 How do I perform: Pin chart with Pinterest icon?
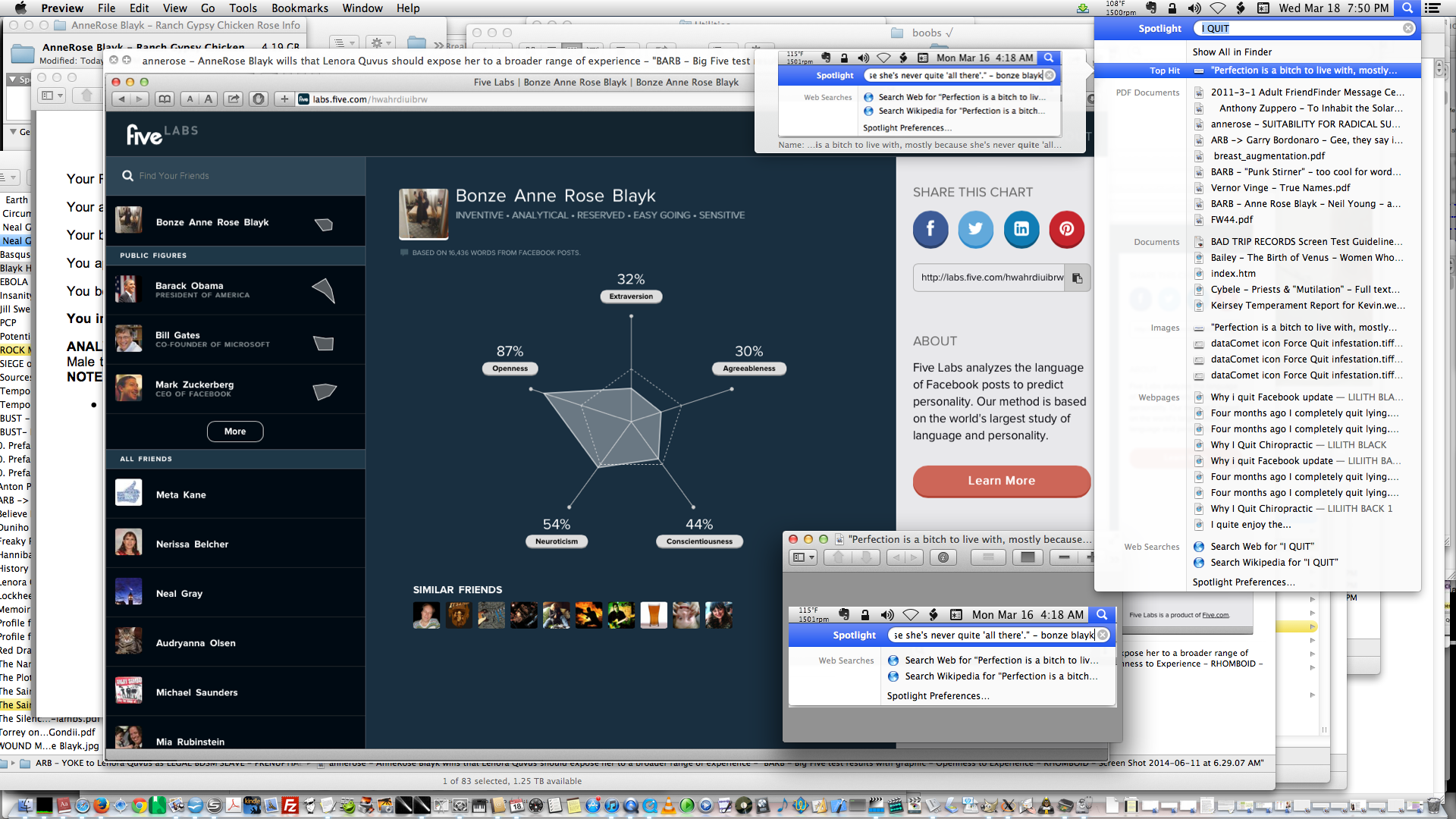pyautogui.click(x=1066, y=229)
